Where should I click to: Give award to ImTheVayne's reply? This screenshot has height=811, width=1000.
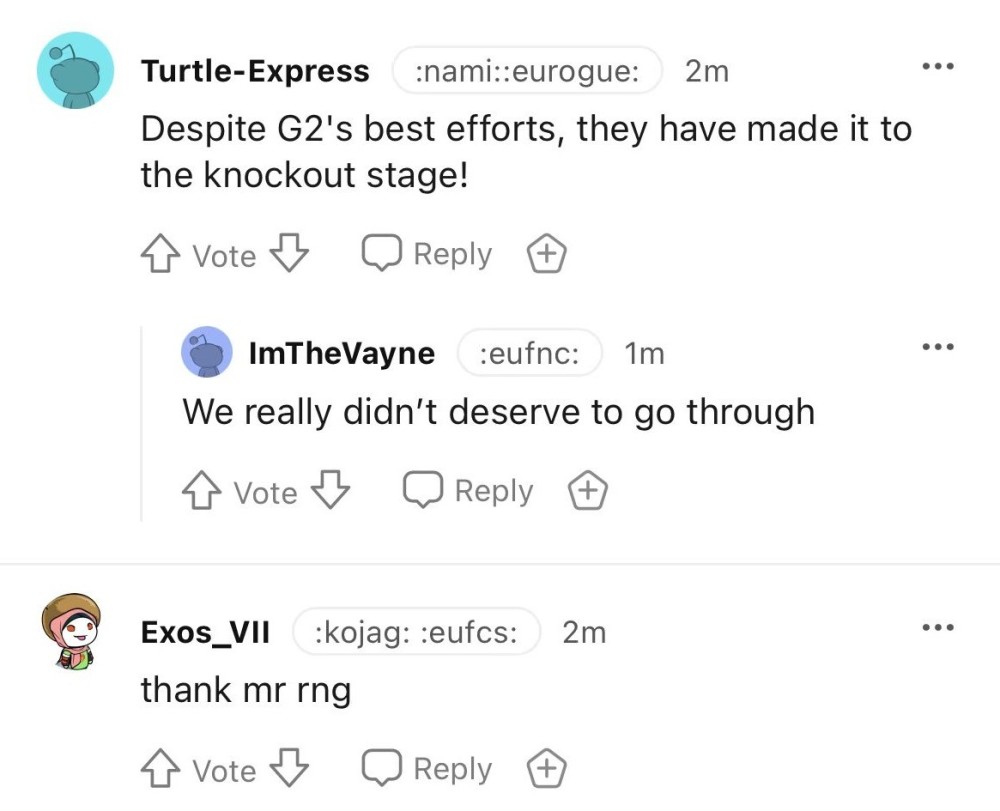pyautogui.click(x=588, y=492)
